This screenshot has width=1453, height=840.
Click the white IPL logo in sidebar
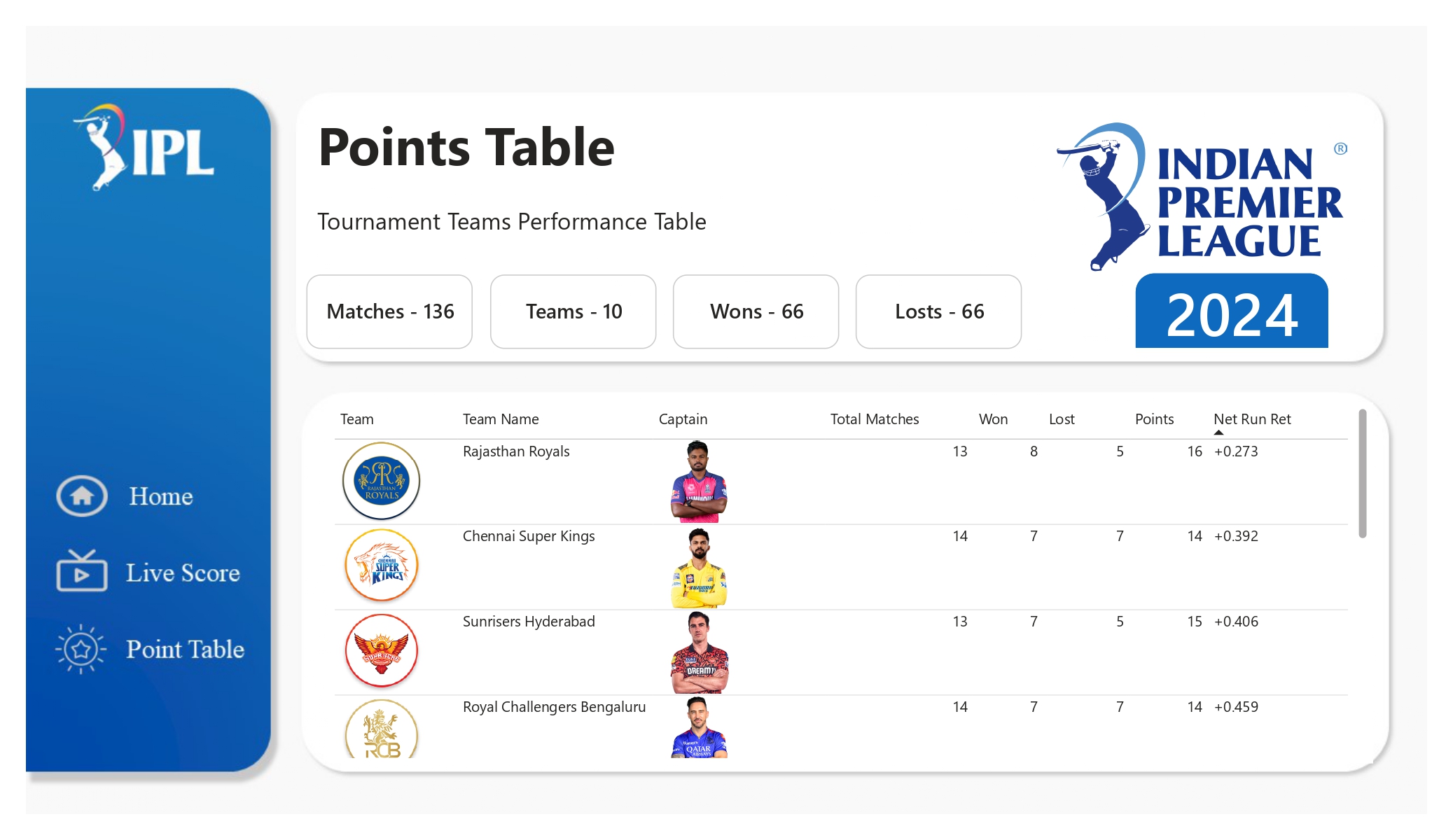(144, 148)
